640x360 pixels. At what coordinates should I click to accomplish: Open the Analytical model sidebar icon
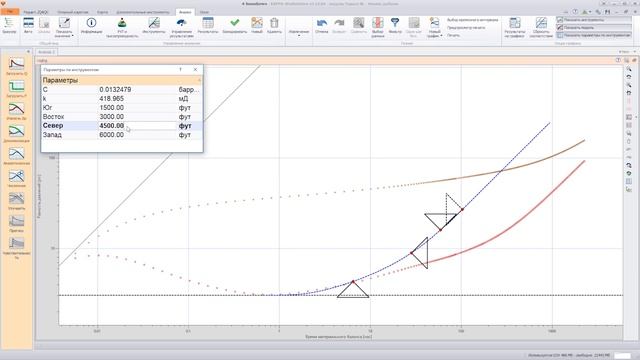[16, 156]
